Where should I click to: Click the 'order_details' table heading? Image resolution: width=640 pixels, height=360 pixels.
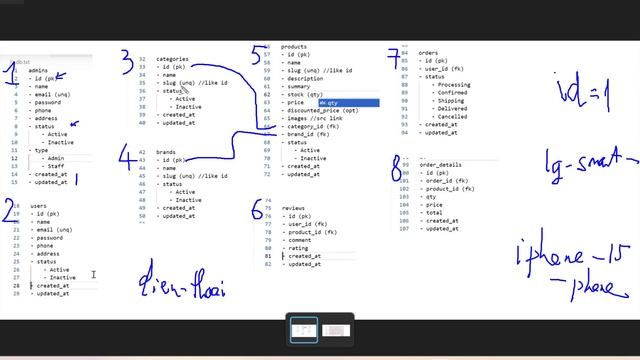point(440,164)
